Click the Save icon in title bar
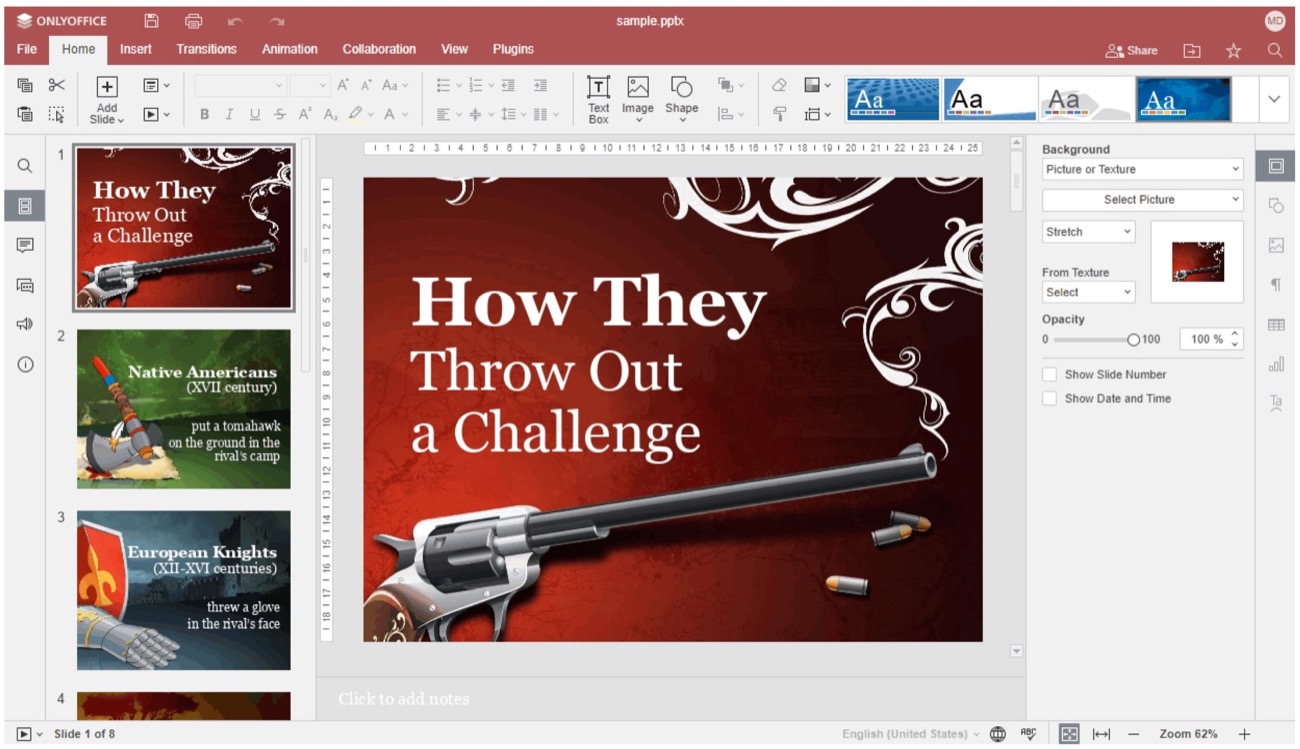The width and height of the screenshot is (1300, 749). click(x=151, y=21)
